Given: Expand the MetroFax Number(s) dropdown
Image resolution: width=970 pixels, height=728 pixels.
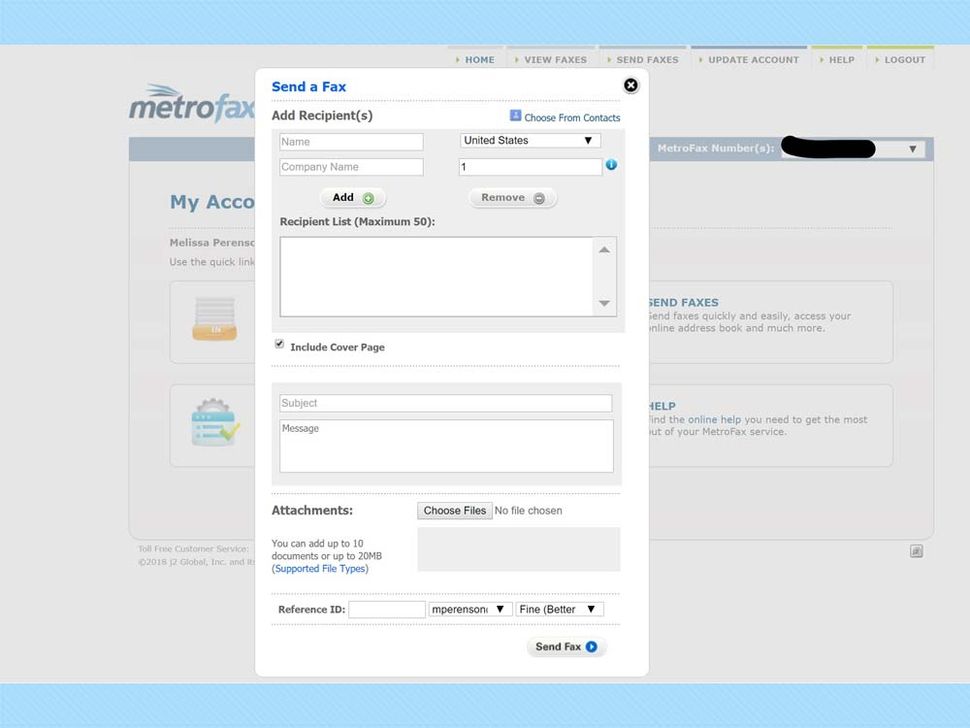Looking at the screenshot, I should click(x=911, y=148).
